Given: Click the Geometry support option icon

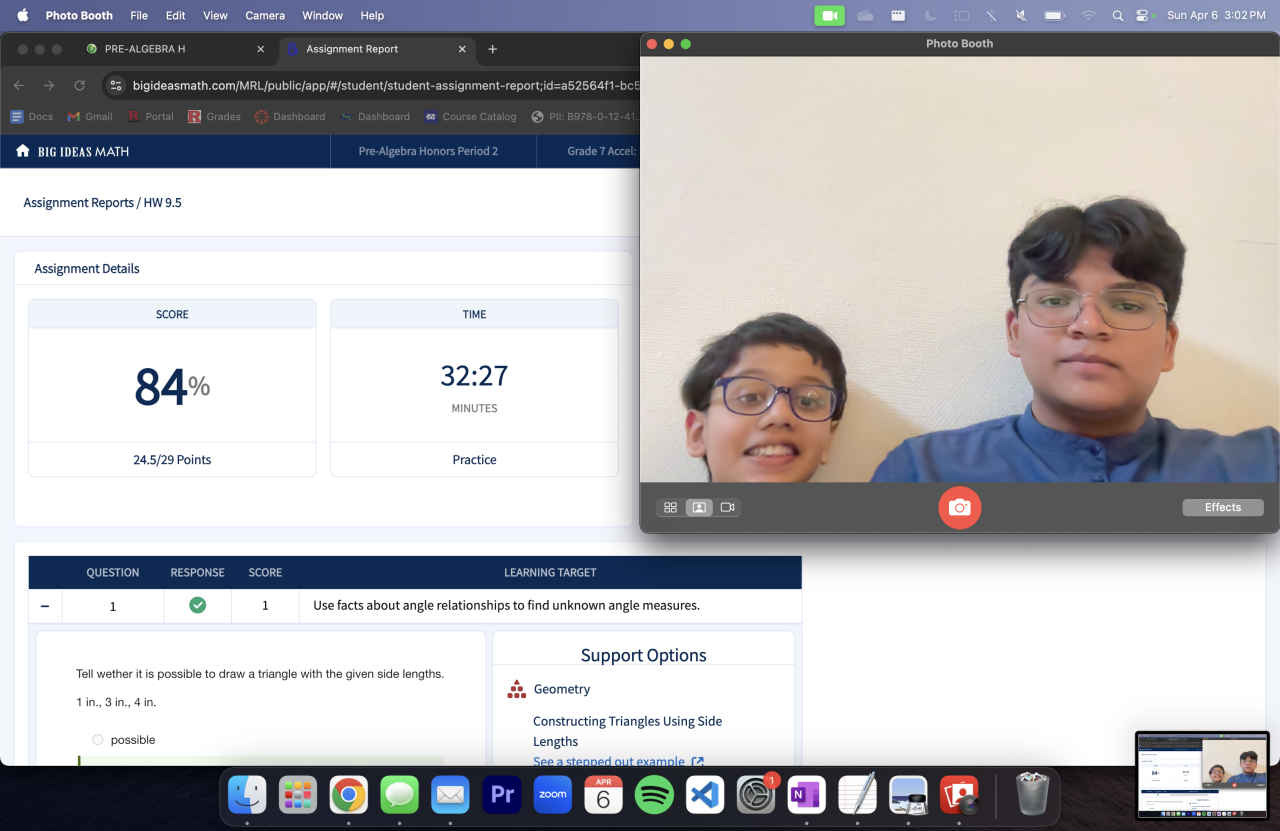Looking at the screenshot, I should (517, 689).
